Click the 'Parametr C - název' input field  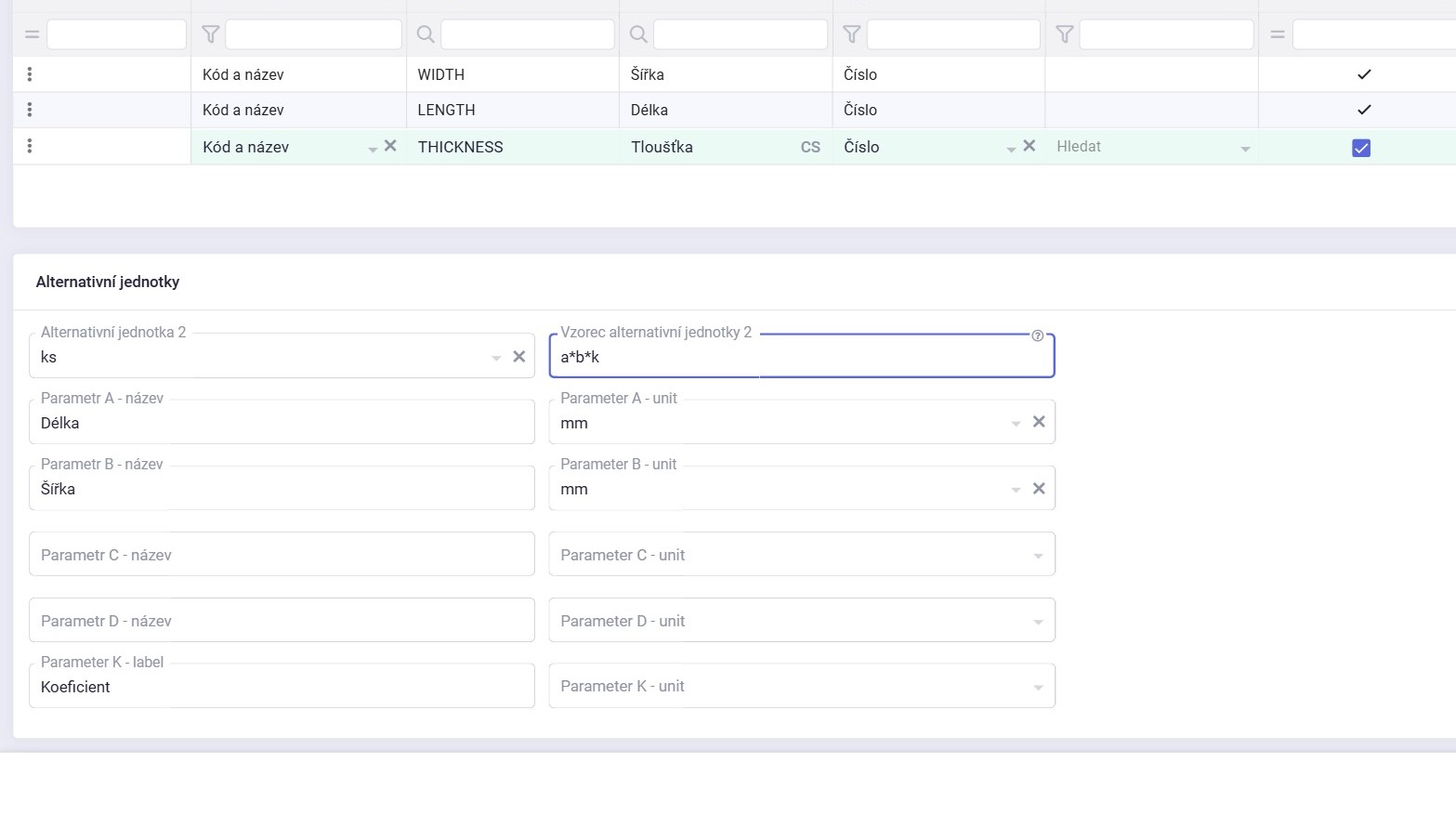click(x=282, y=555)
